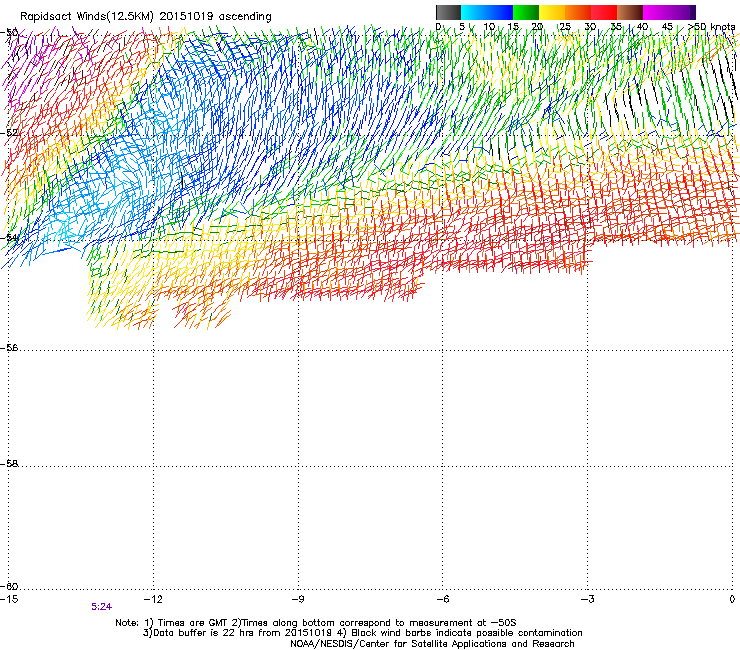The height and width of the screenshot is (650, 740).
Task: Click the purple '5:24' pass time label
Action: point(101,607)
